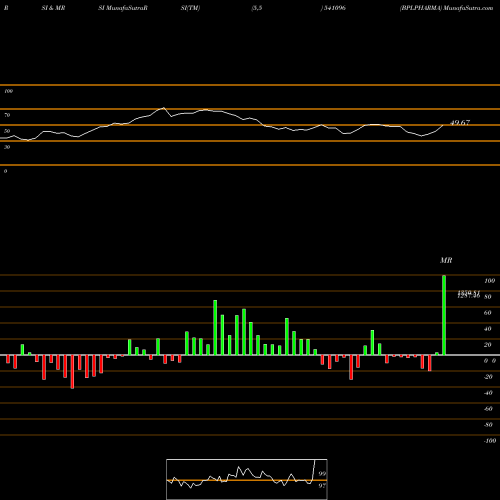This screenshot has width=500, height=500.
Task: Click the -20 label on MR axis
Action: pyautogui.click(x=488, y=377)
